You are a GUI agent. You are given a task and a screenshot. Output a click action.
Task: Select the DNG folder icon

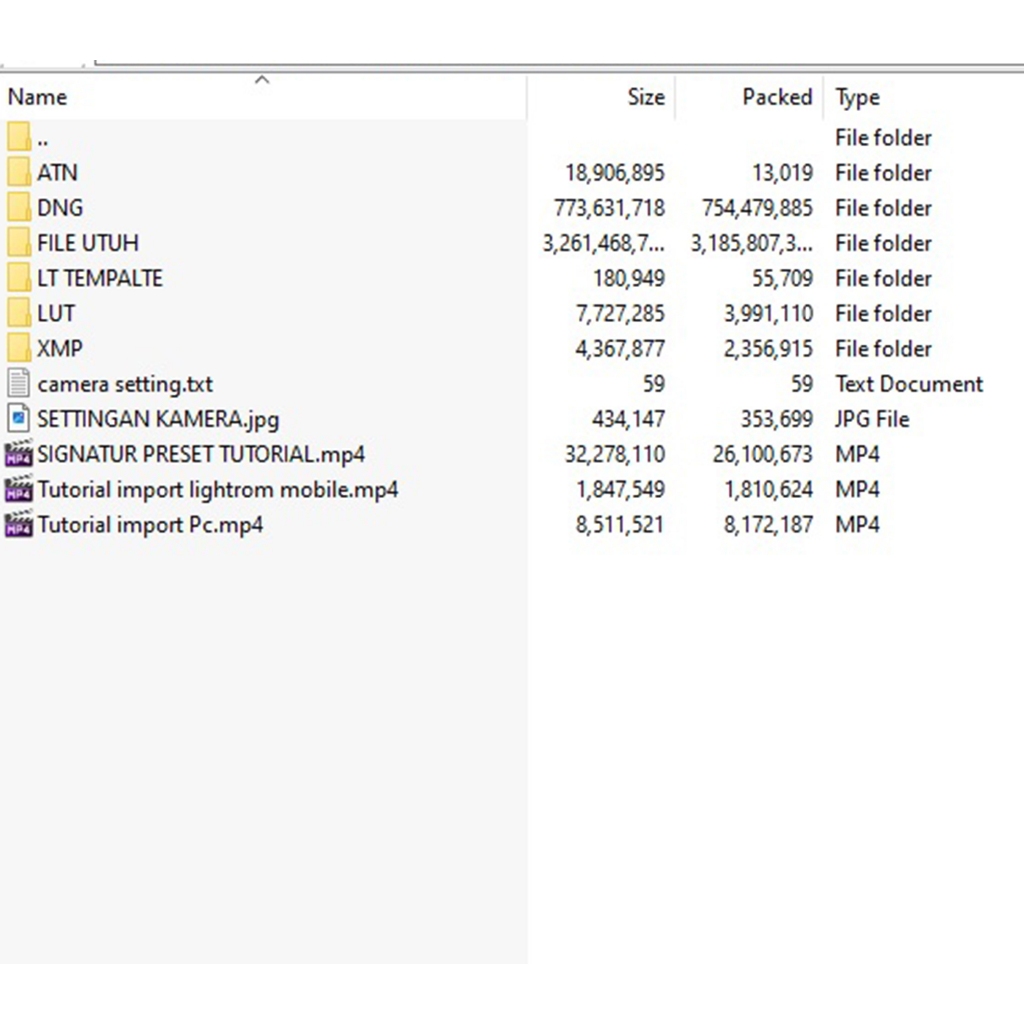(19, 208)
